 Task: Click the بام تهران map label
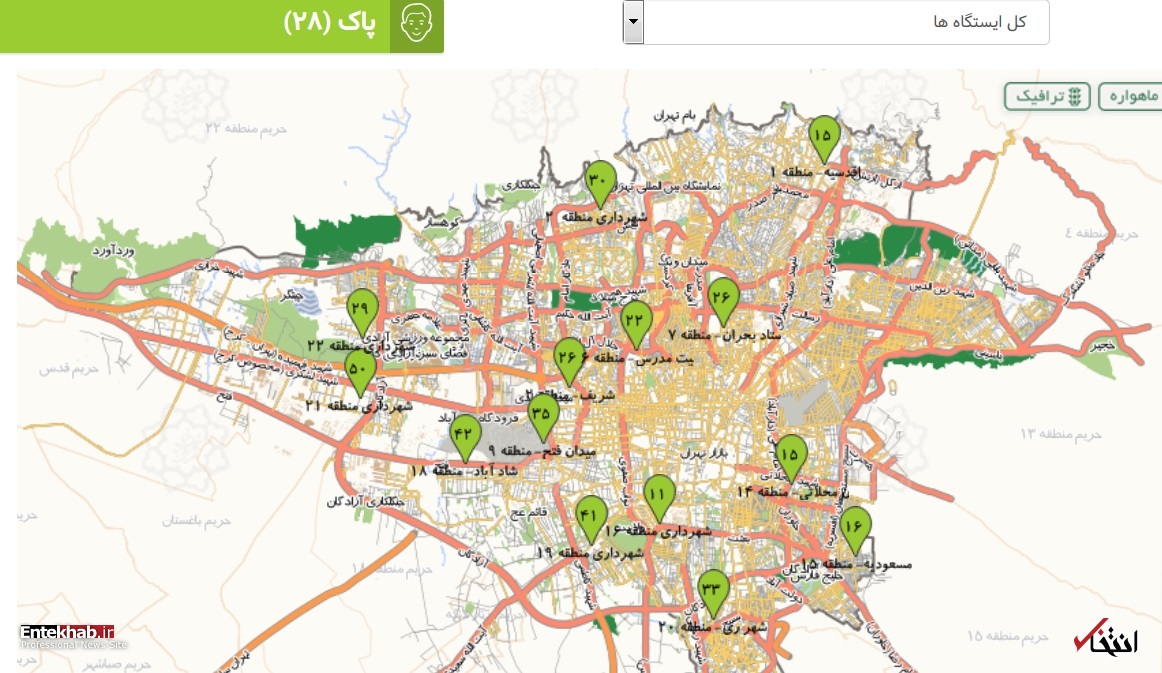[675, 116]
